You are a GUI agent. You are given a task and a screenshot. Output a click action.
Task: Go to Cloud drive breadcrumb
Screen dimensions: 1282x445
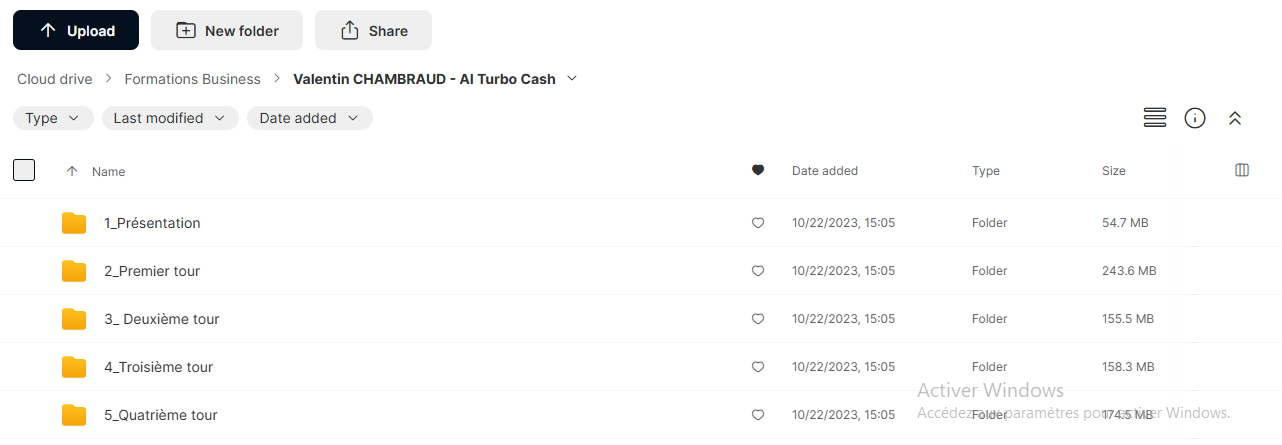(x=55, y=79)
